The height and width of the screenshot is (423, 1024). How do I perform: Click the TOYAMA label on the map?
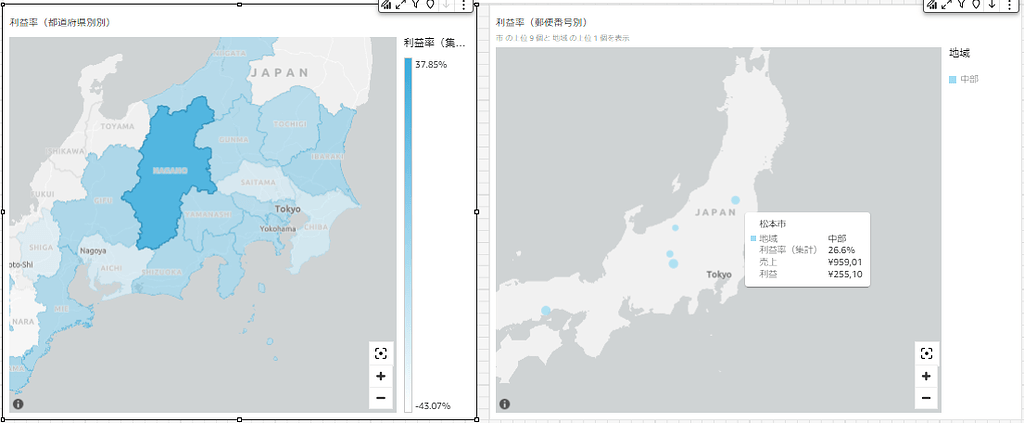(117, 127)
